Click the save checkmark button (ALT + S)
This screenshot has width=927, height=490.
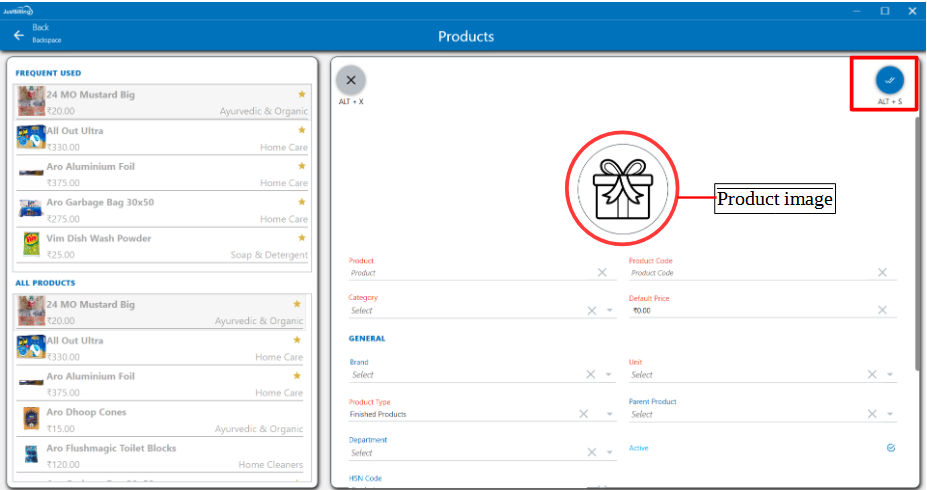(889, 80)
